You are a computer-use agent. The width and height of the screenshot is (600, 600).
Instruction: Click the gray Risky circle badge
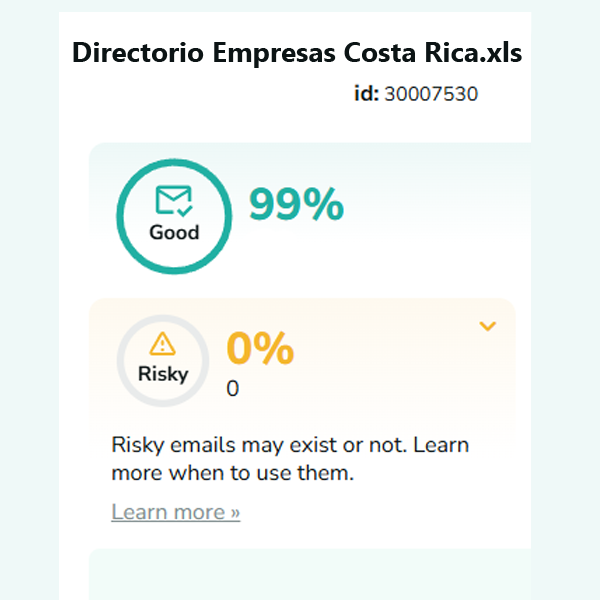(162, 361)
